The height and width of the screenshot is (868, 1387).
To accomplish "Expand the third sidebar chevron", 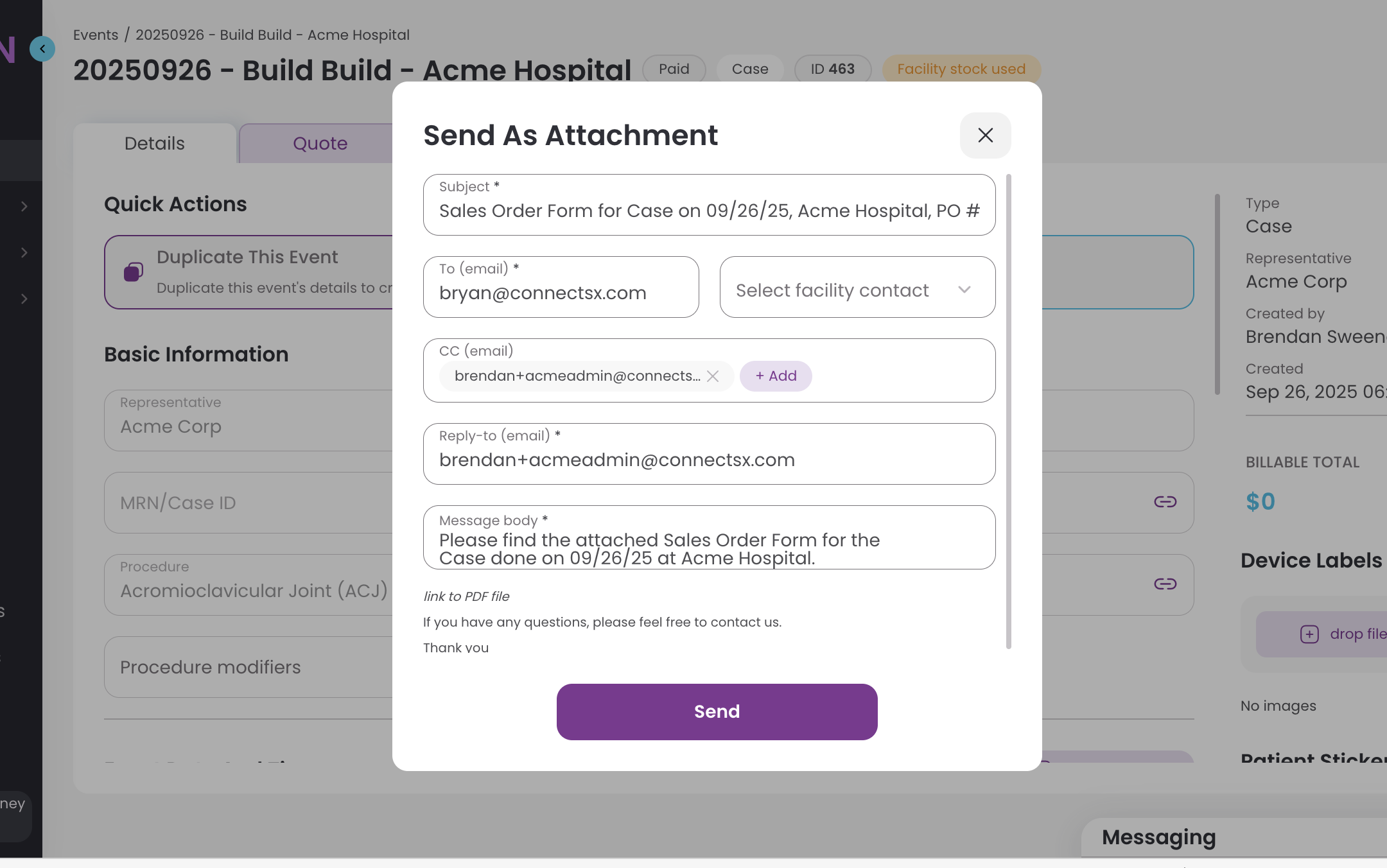I will coord(24,299).
